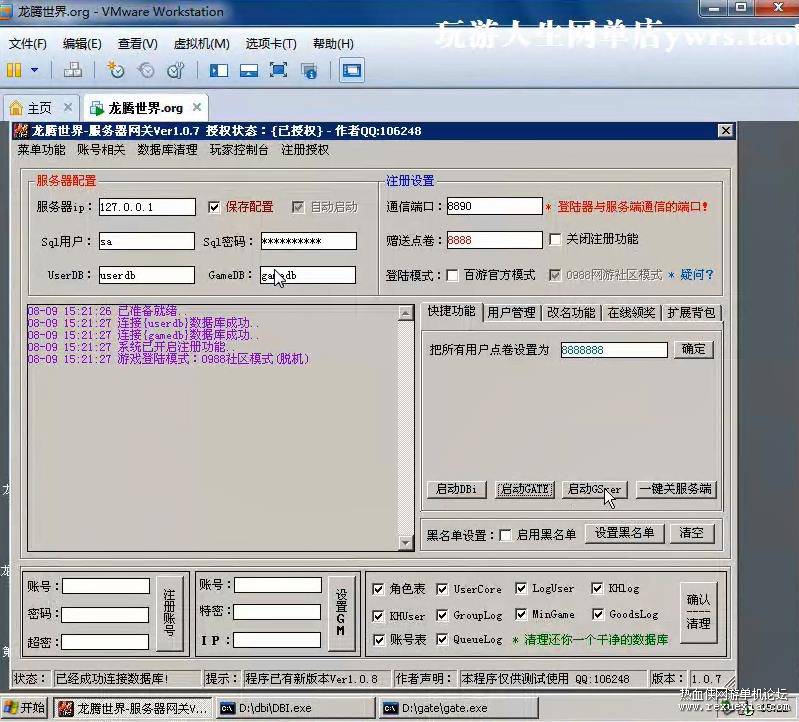The height and width of the screenshot is (722, 799).
Task: Toggle the QueueLog checkbox
Action: tap(442, 639)
